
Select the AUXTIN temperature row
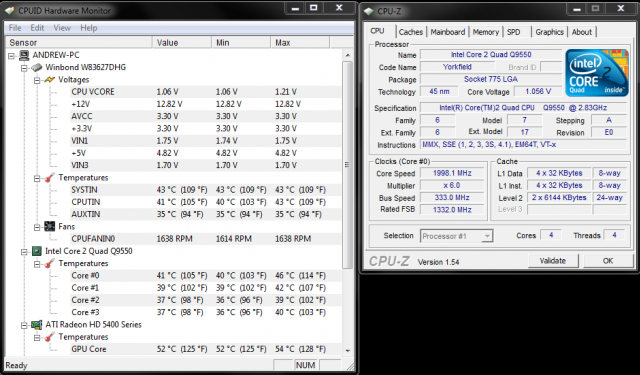(x=205, y=214)
